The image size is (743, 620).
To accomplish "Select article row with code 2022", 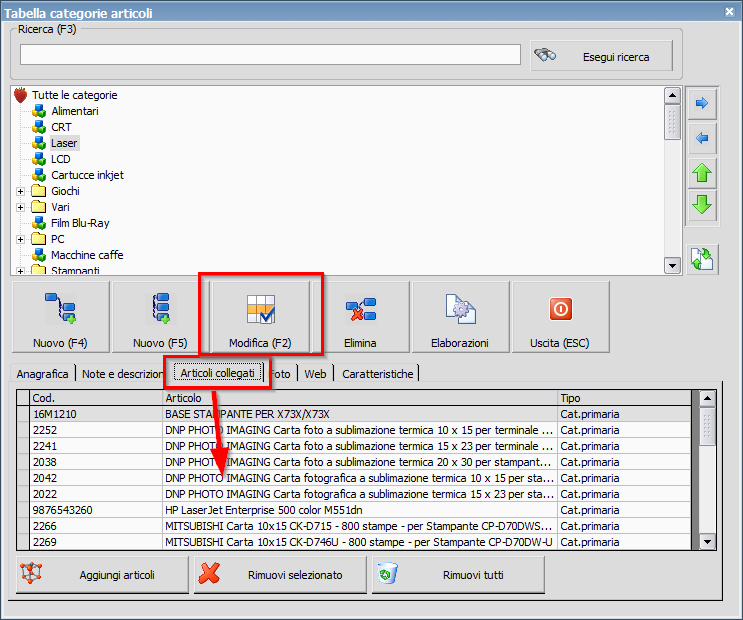I will pos(354,494).
